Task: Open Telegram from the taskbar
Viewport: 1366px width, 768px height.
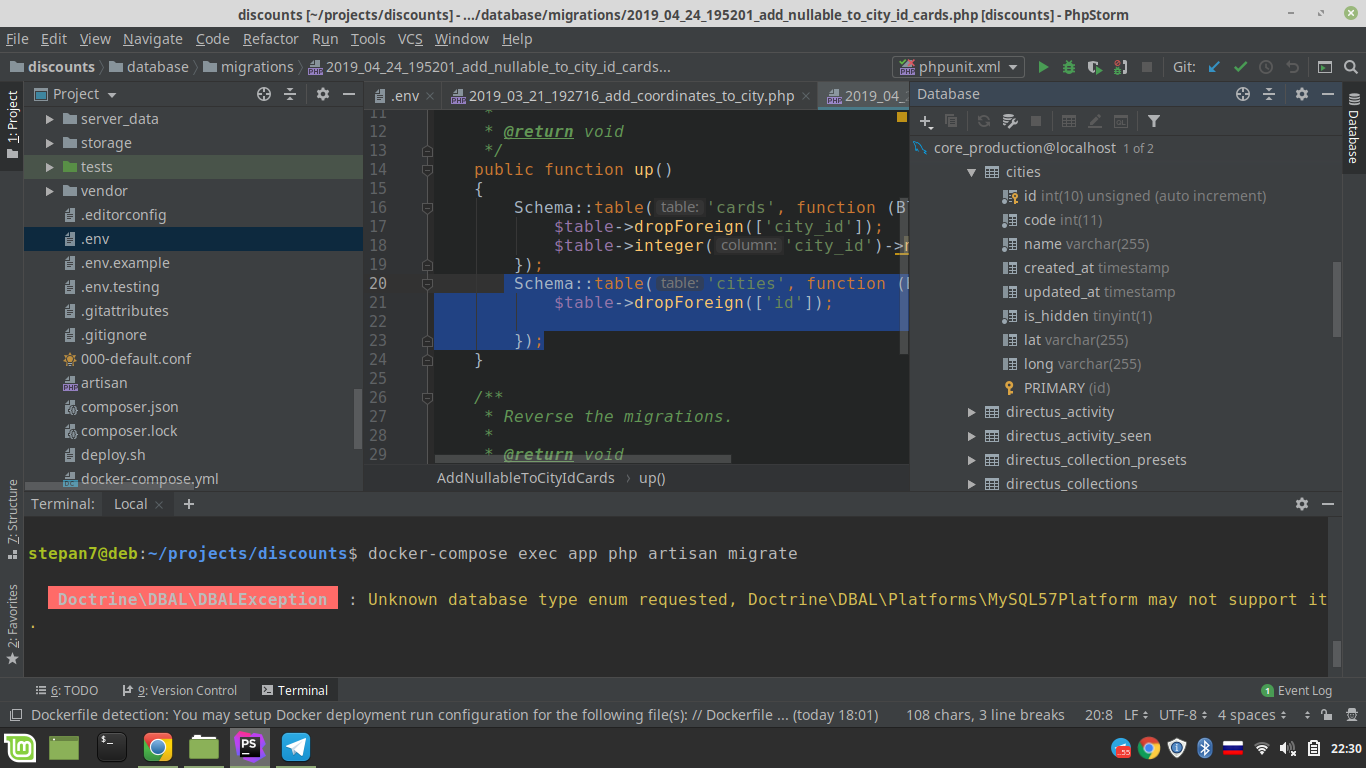Action: point(295,747)
